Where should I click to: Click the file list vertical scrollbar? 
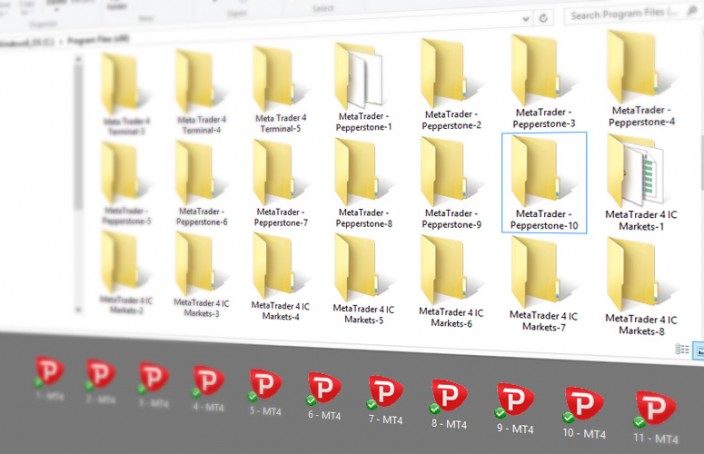click(701, 162)
